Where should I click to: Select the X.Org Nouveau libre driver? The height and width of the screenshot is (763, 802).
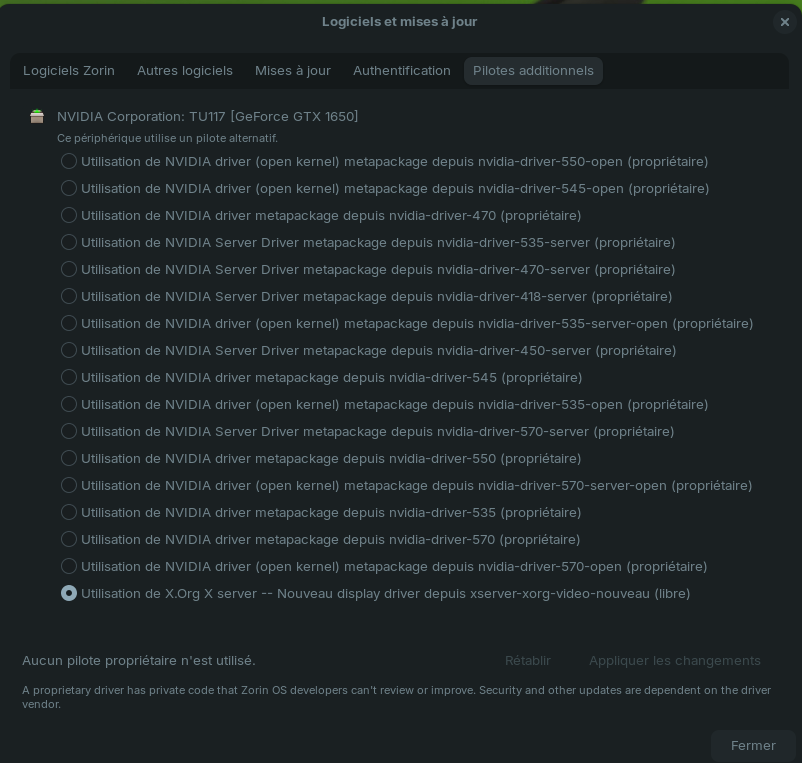pyautogui.click(x=69, y=593)
